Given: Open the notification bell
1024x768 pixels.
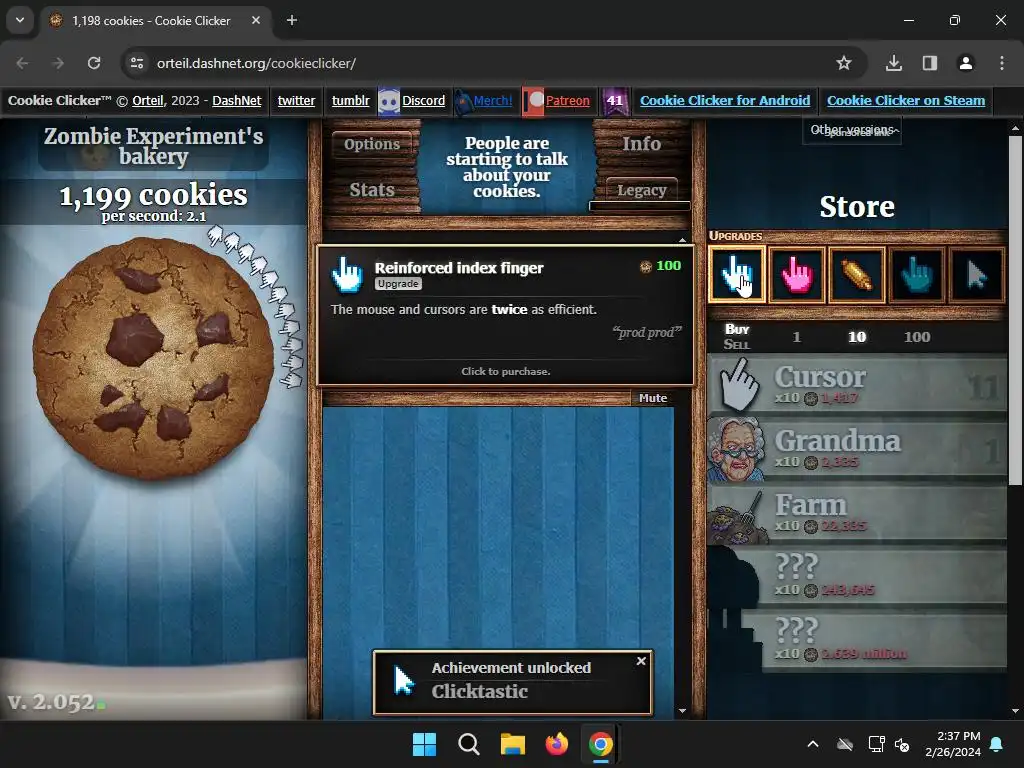Looking at the screenshot, I should pyautogui.click(x=997, y=744).
